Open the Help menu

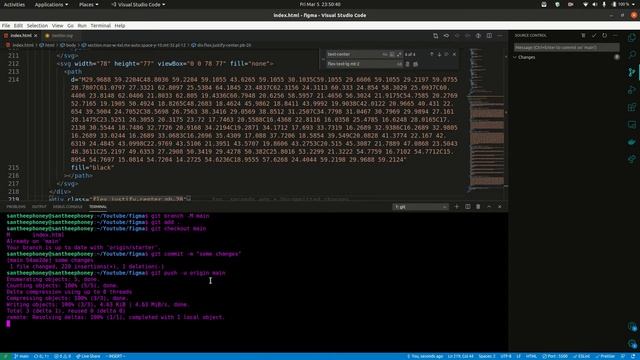120,26
